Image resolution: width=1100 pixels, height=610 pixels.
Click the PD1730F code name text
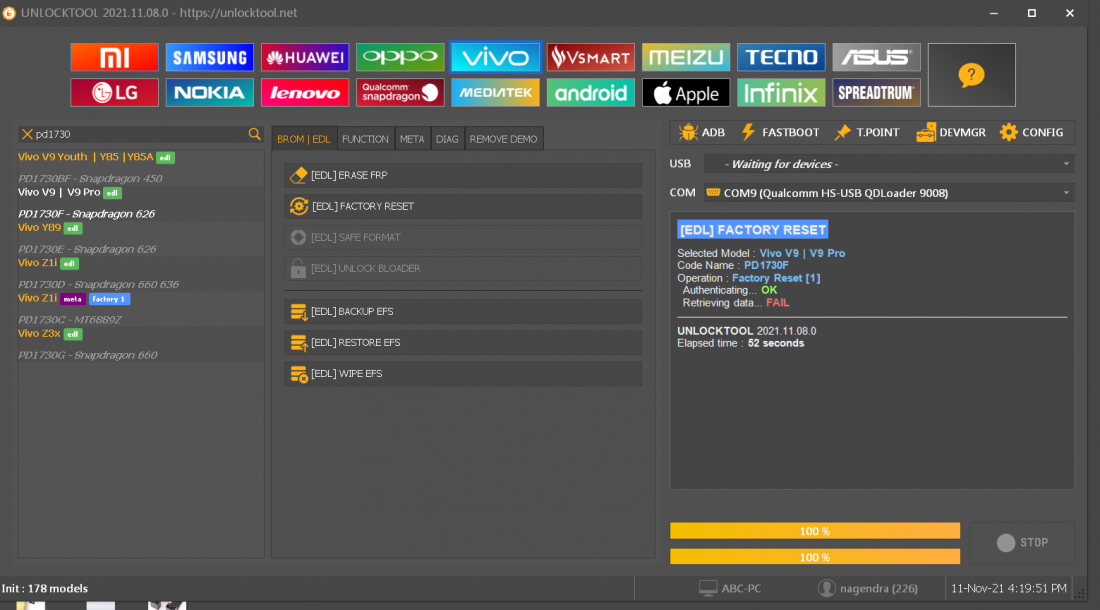pos(766,266)
